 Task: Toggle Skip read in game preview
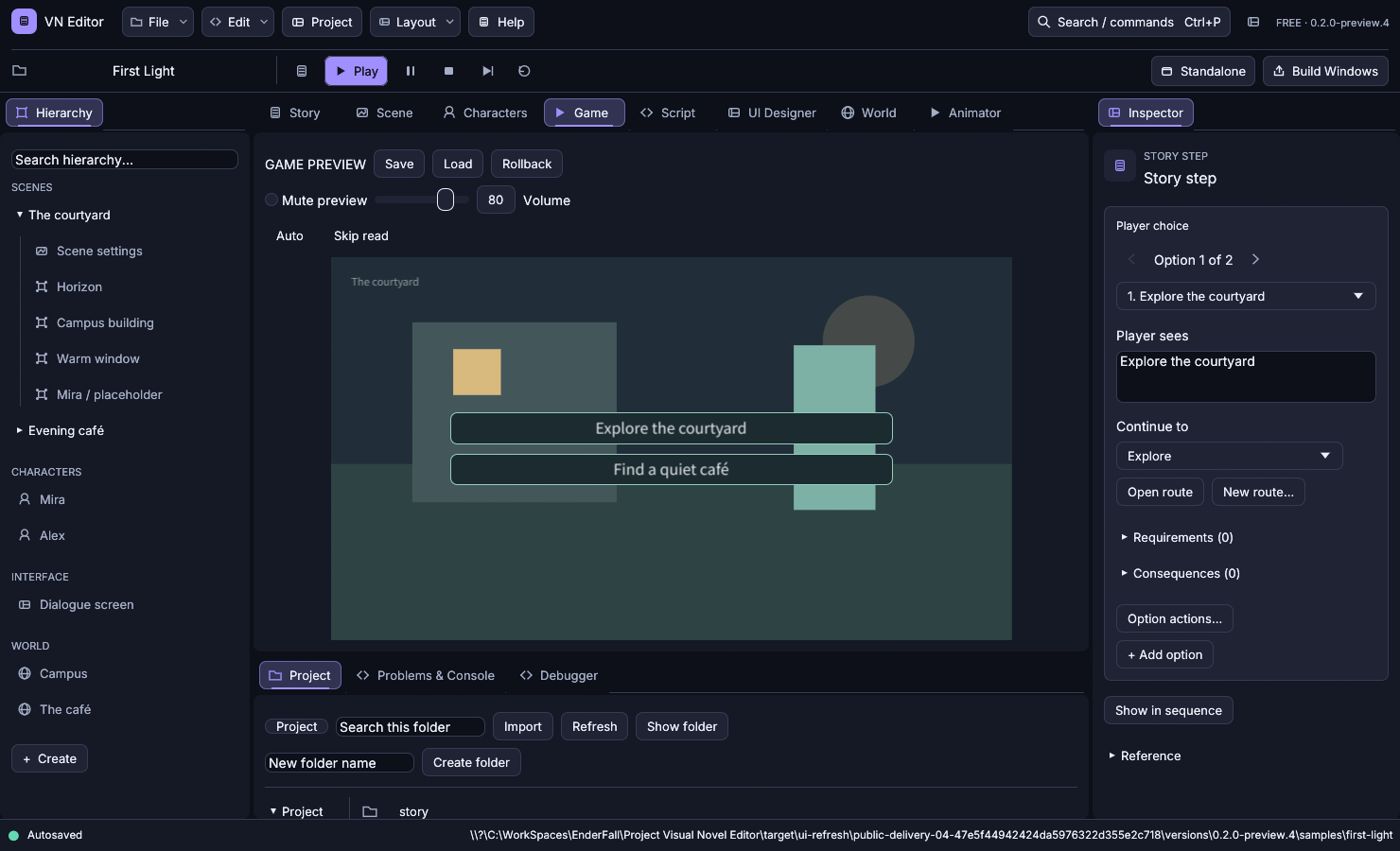pos(361,235)
